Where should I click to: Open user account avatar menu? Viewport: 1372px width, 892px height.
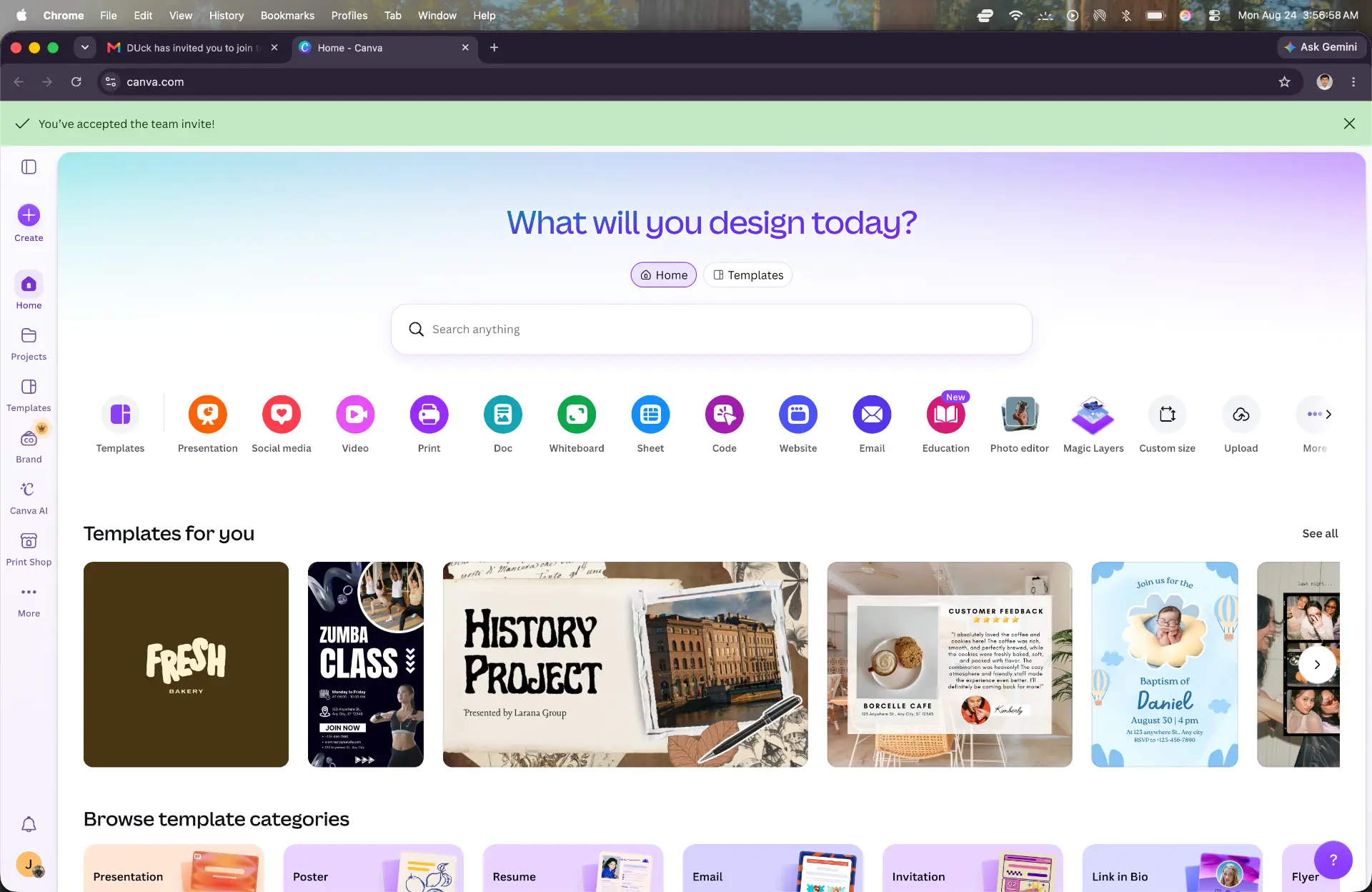coord(29,864)
